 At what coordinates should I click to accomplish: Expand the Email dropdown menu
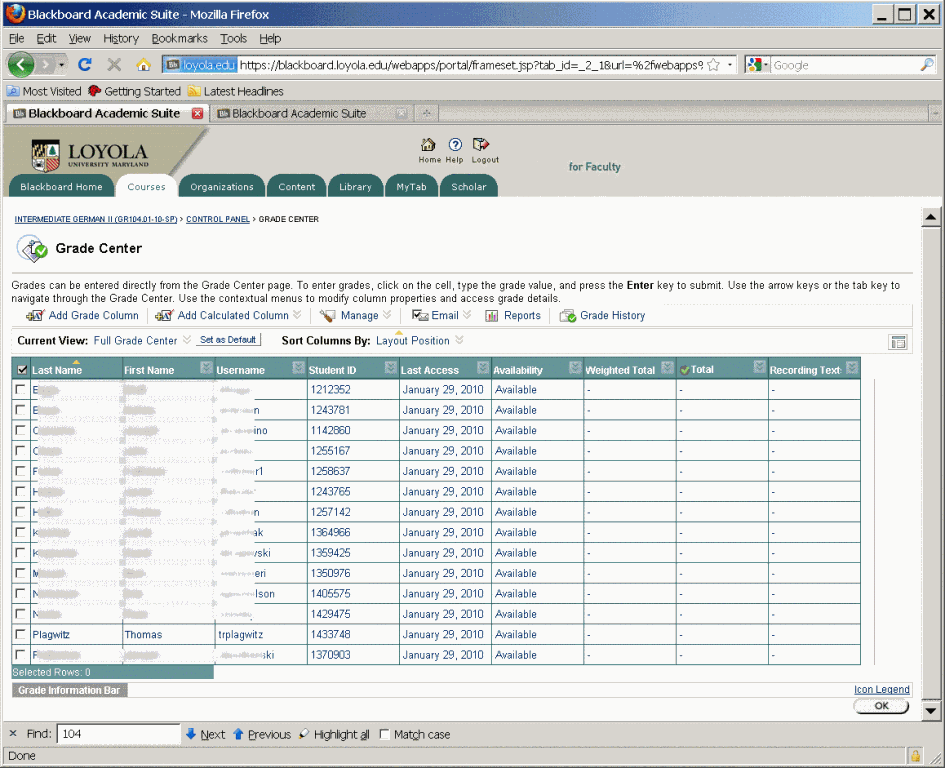(445, 316)
